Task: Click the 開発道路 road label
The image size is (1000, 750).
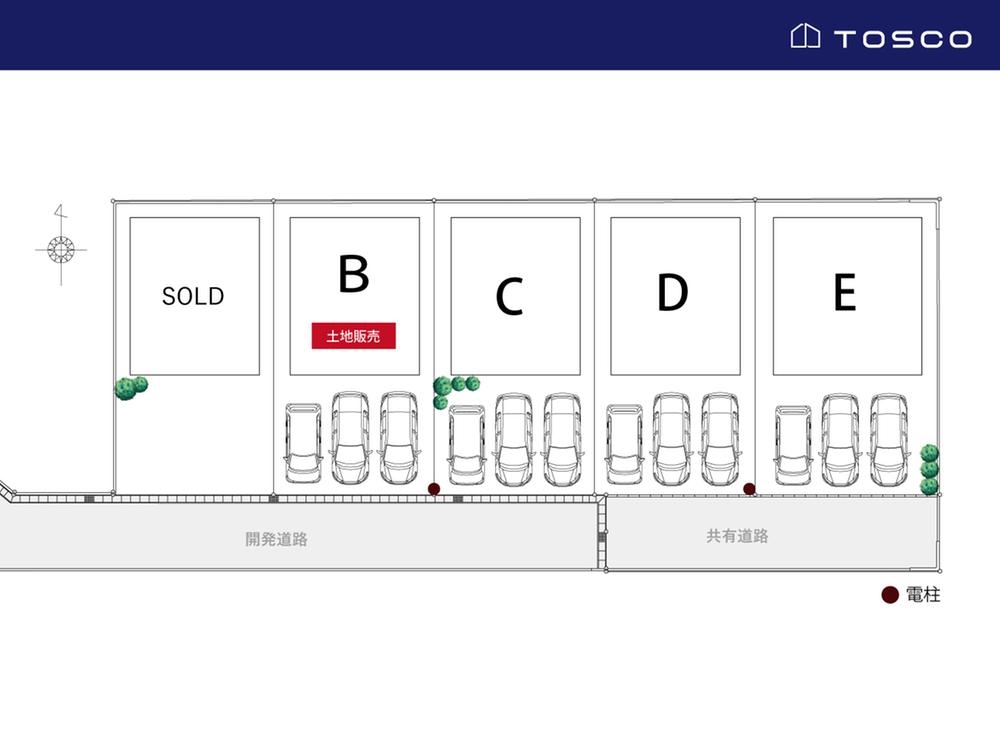Action: click(x=277, y=539)
